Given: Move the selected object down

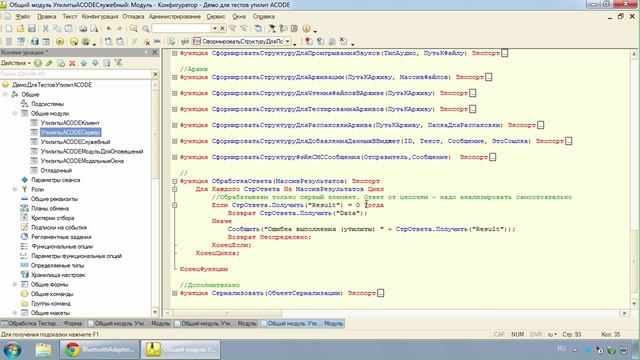Looking at the screenshot, I should 95,63.
